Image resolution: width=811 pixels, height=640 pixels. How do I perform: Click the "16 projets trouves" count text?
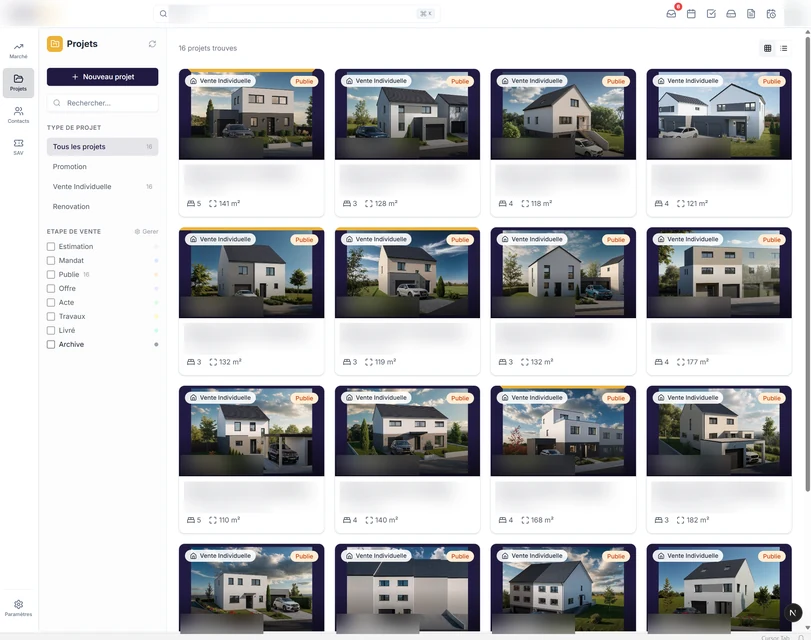click(208, 48)
